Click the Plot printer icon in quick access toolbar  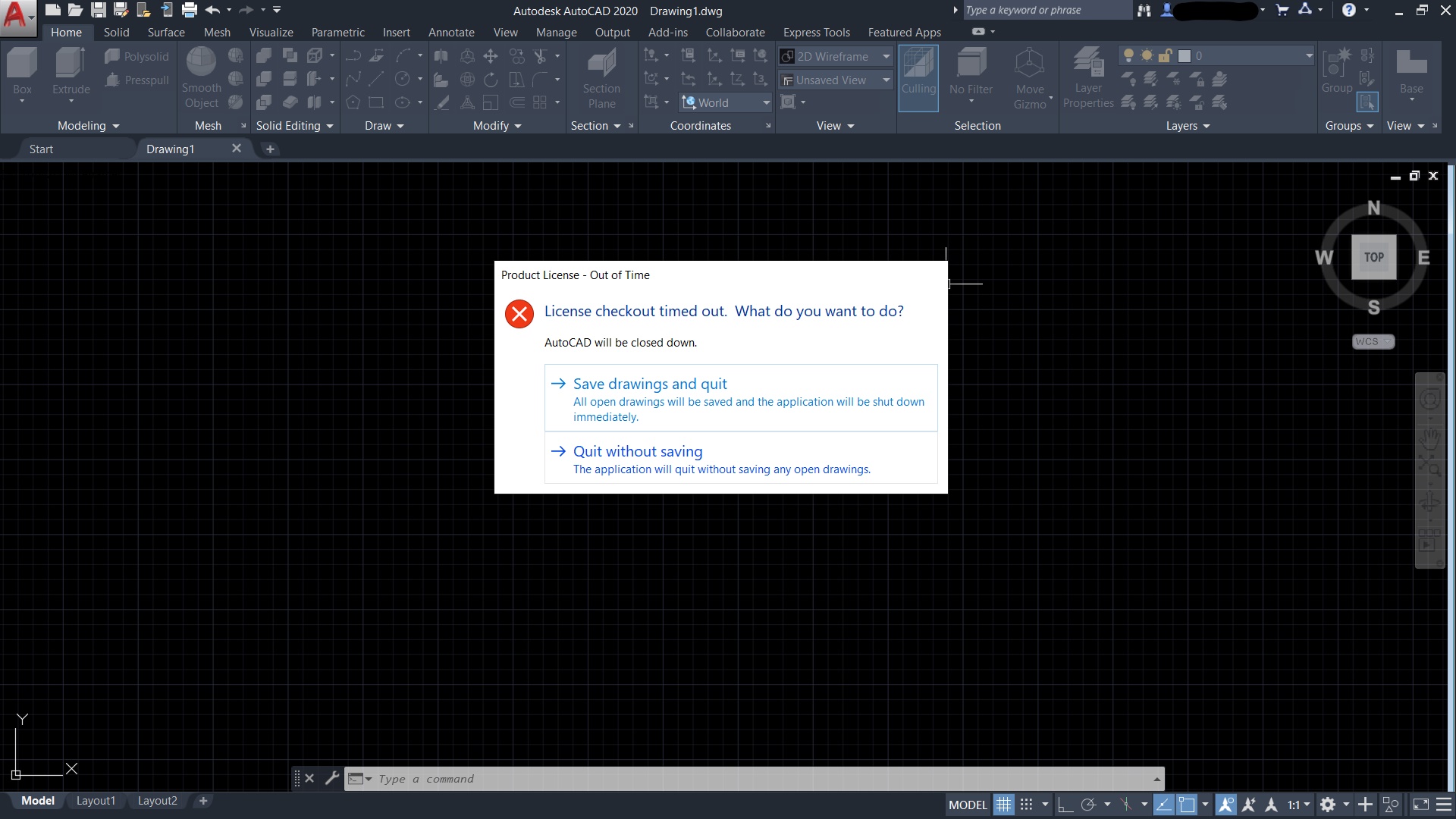coord(190,10)
